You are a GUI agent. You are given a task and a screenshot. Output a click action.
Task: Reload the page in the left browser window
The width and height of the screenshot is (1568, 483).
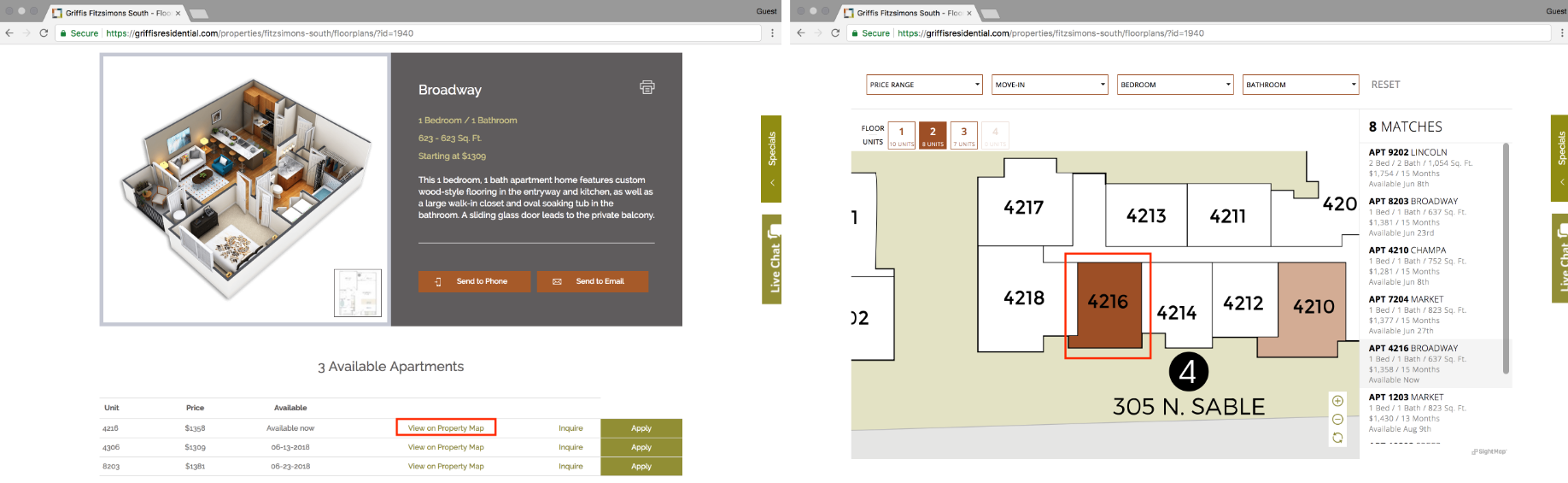[x=44, y=33]
